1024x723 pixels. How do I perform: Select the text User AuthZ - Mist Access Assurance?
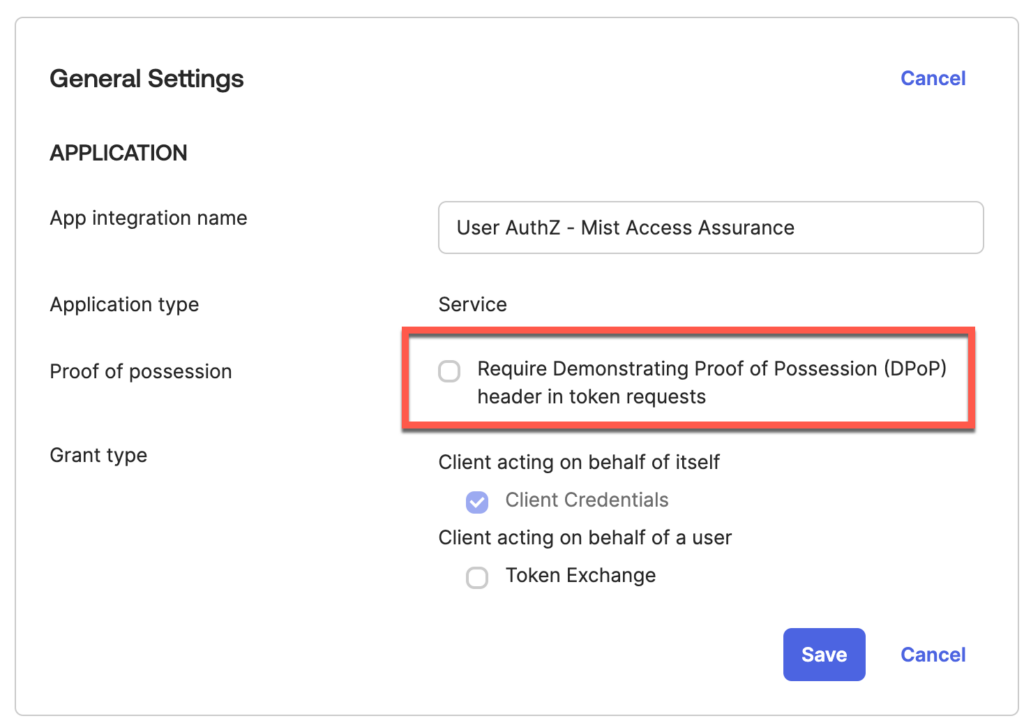click(x=625, y=227)
